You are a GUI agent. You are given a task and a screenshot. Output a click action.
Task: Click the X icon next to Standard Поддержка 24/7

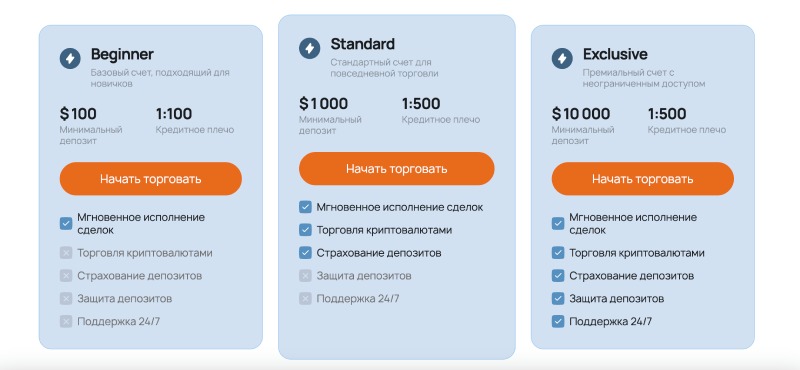coord(305,299)
